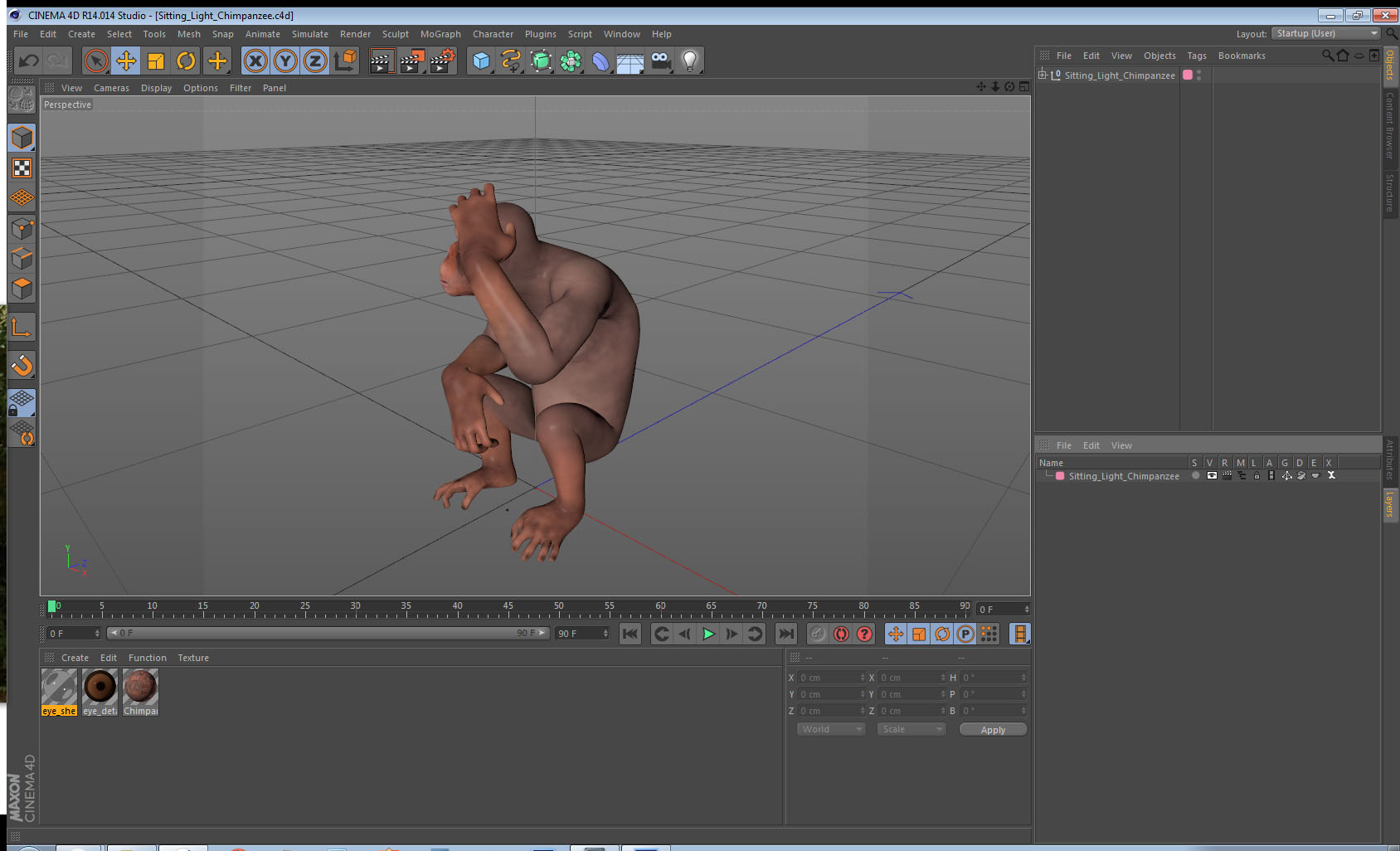
Task: Render the active view
Action: [382, 61]
